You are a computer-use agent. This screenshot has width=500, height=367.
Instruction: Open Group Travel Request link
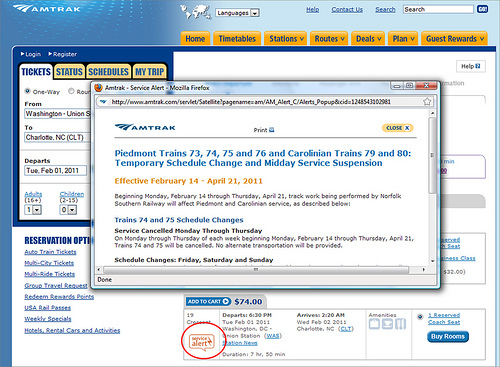click(56, 285)
